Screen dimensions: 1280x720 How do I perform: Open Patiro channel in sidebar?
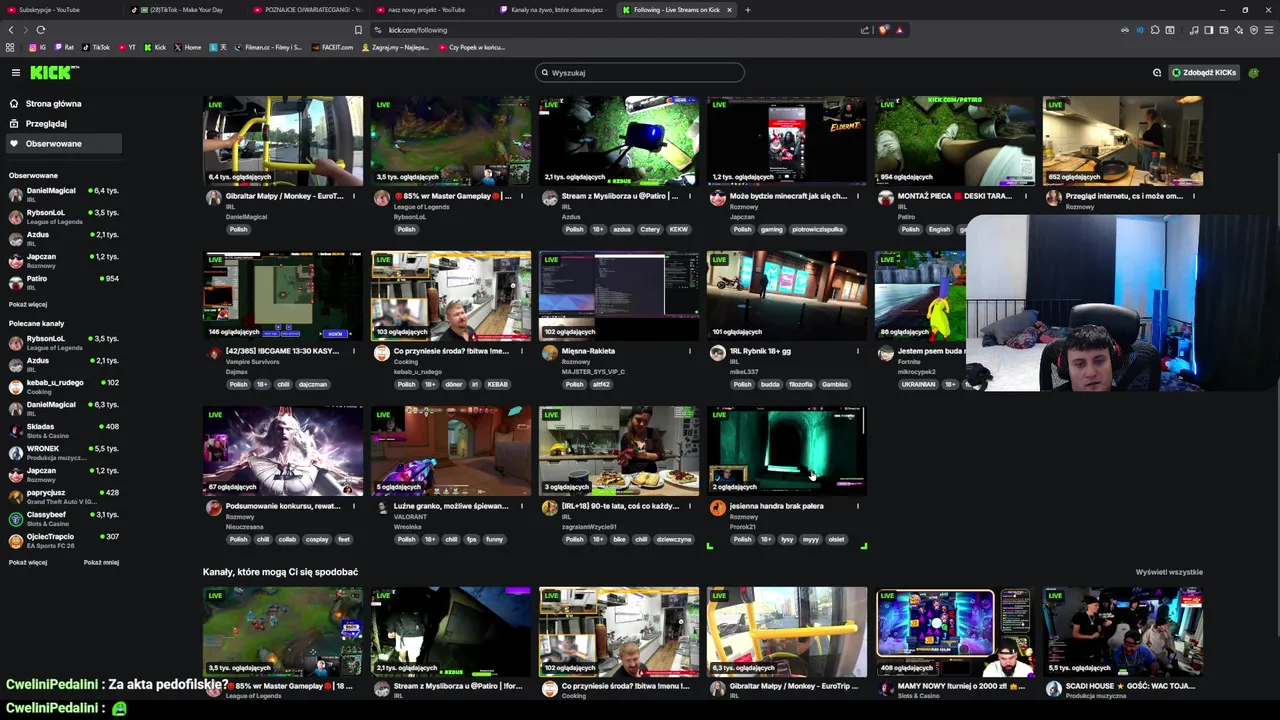[x=64, y=282]
